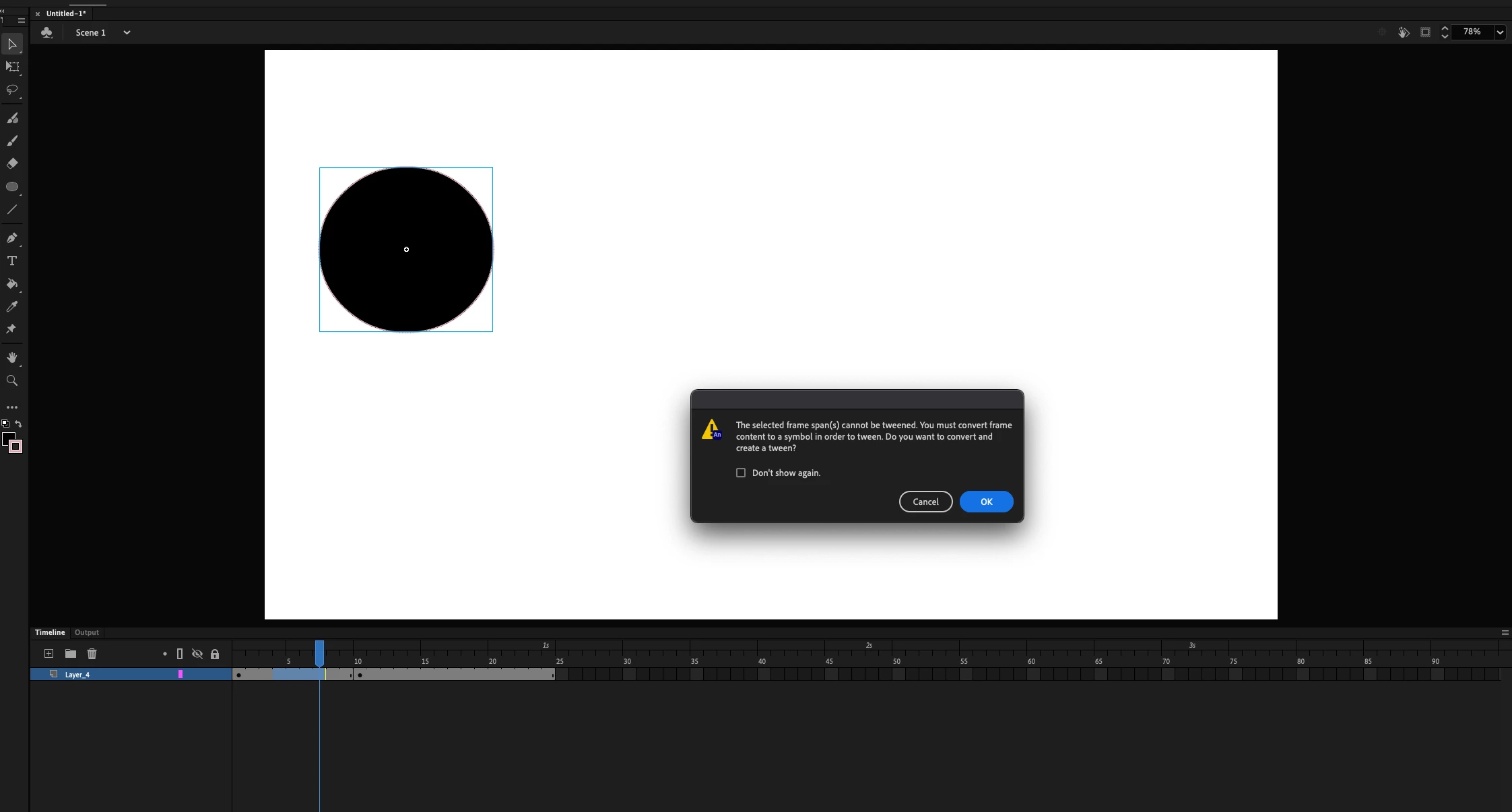
Task: Check the Don't show again checkbox
Action: coord(741,473)
